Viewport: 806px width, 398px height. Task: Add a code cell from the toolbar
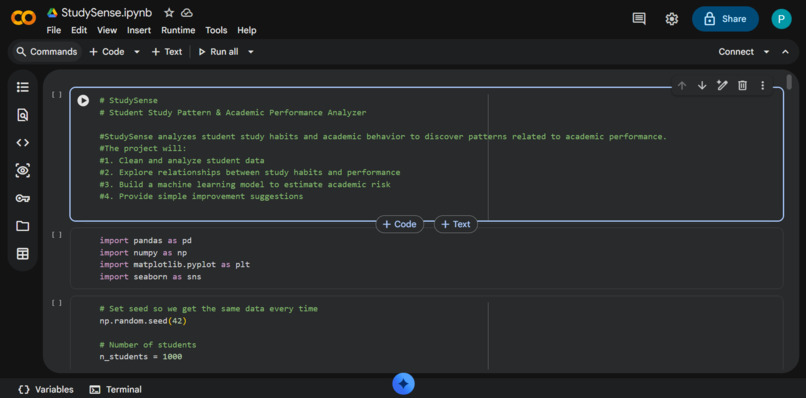[x=107, y=52]
